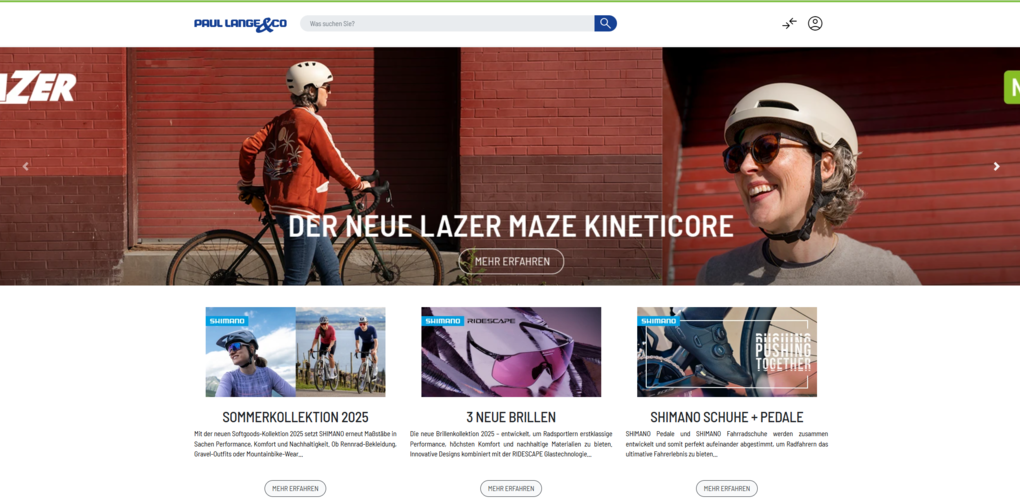The image size is (1020, 500).
Task: Click the Shimano Pedale description paragraph
Action: click(727, 444)
